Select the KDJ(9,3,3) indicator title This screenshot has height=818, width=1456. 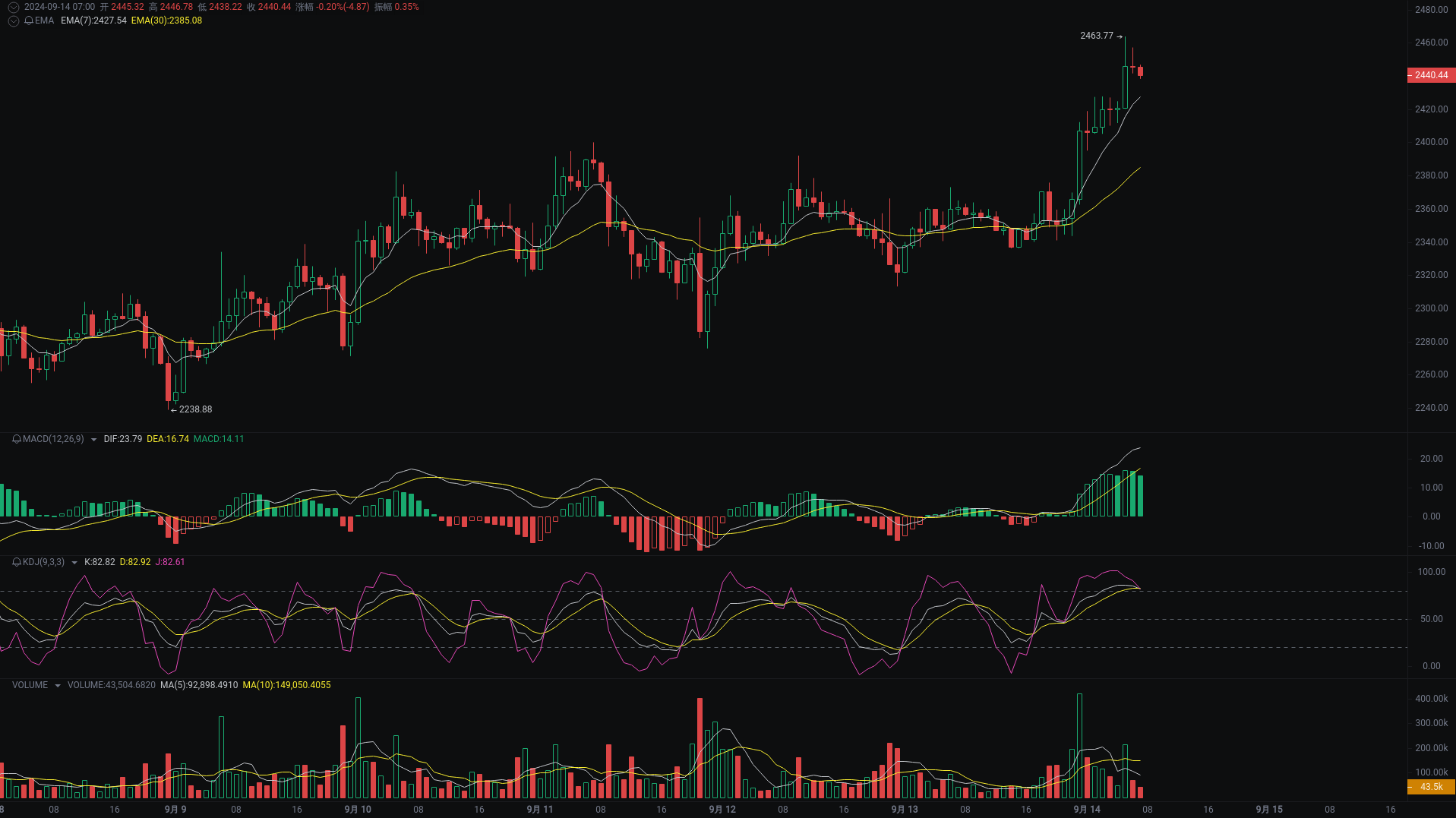click(x=44, y=562)
